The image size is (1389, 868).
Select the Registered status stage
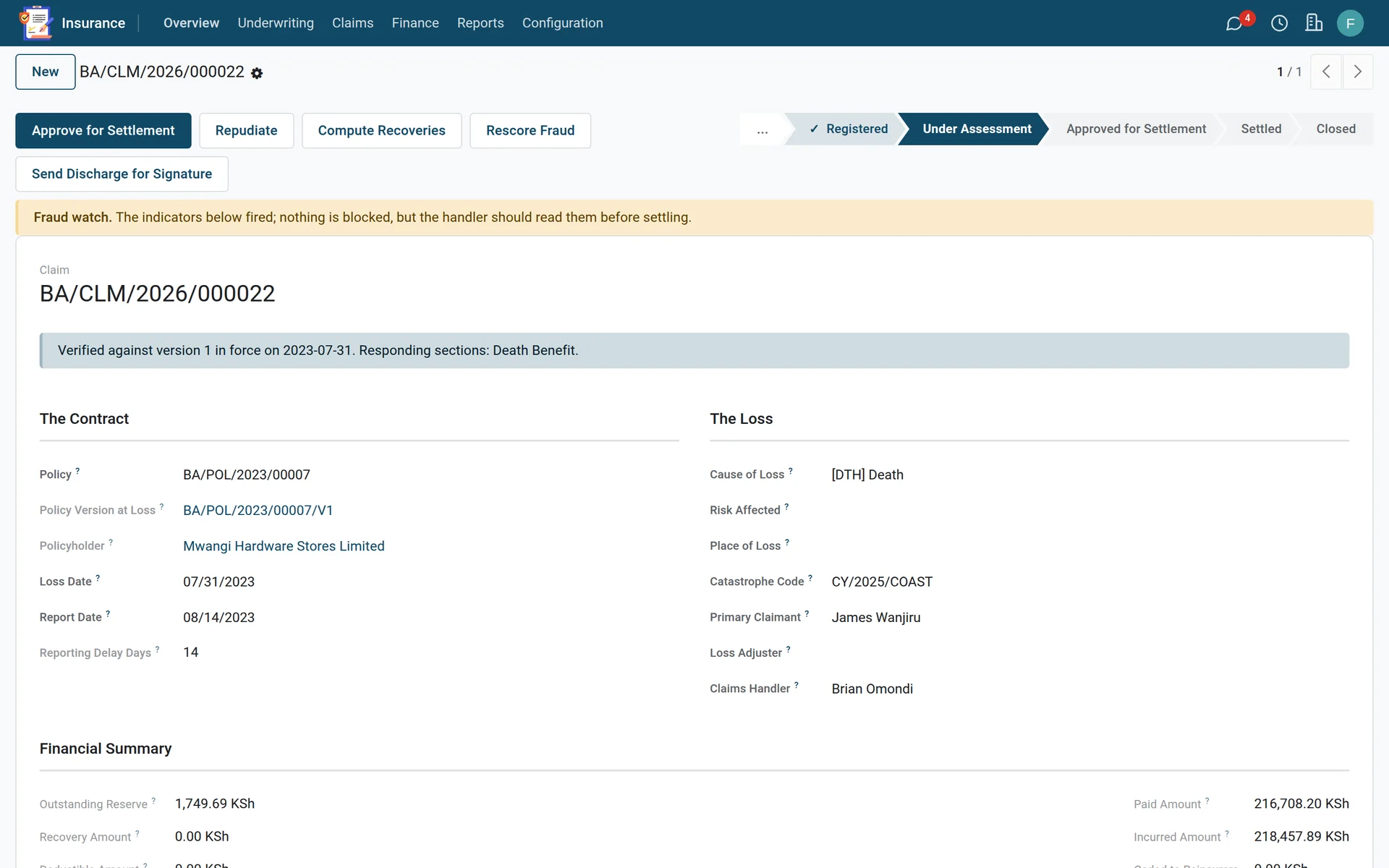pyautogui.click(x=848, y=129)
